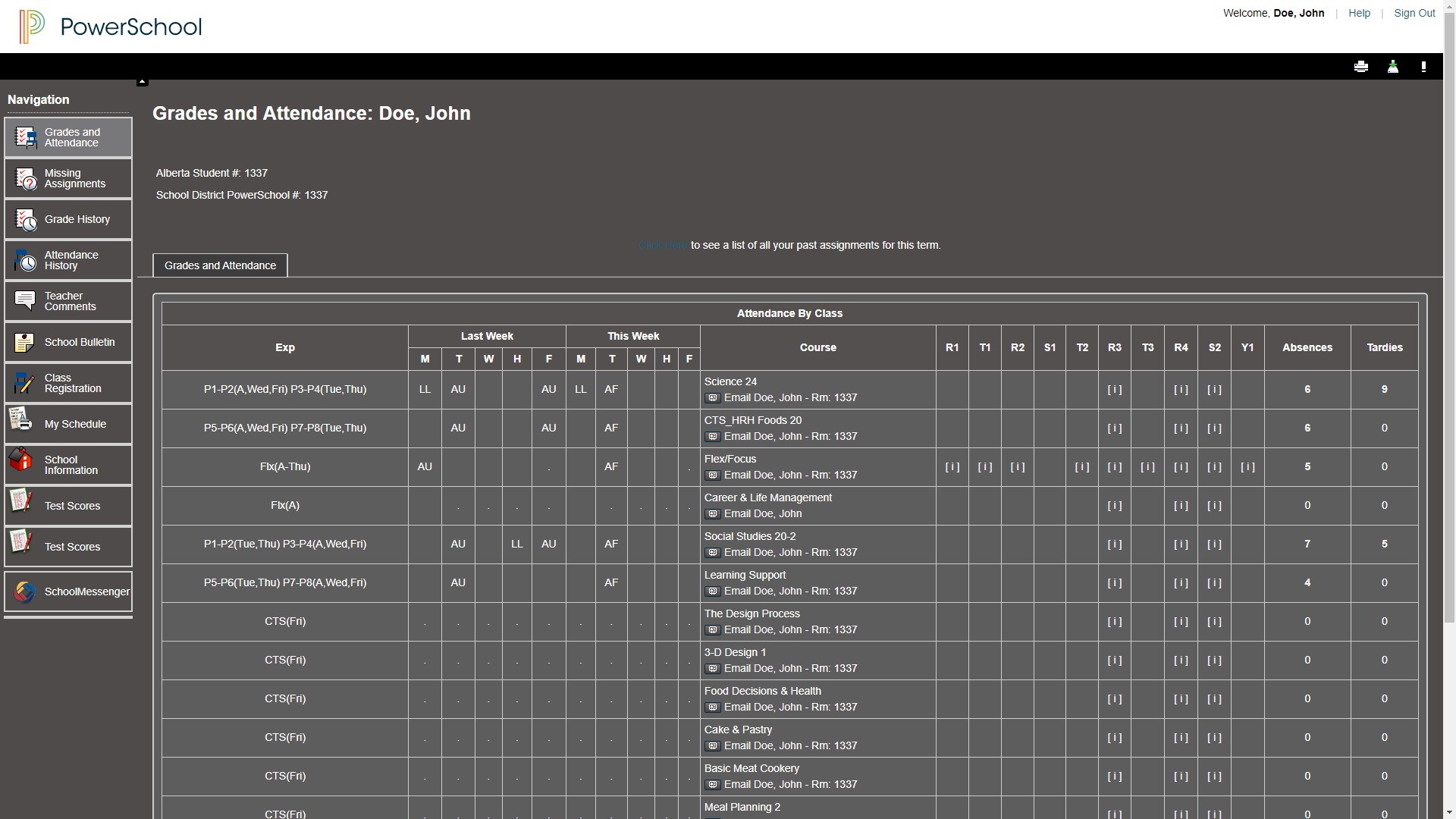Sign Out of PowerSchool
This screenshot has height=819, width=1456.
click(x=1414, y=13)
